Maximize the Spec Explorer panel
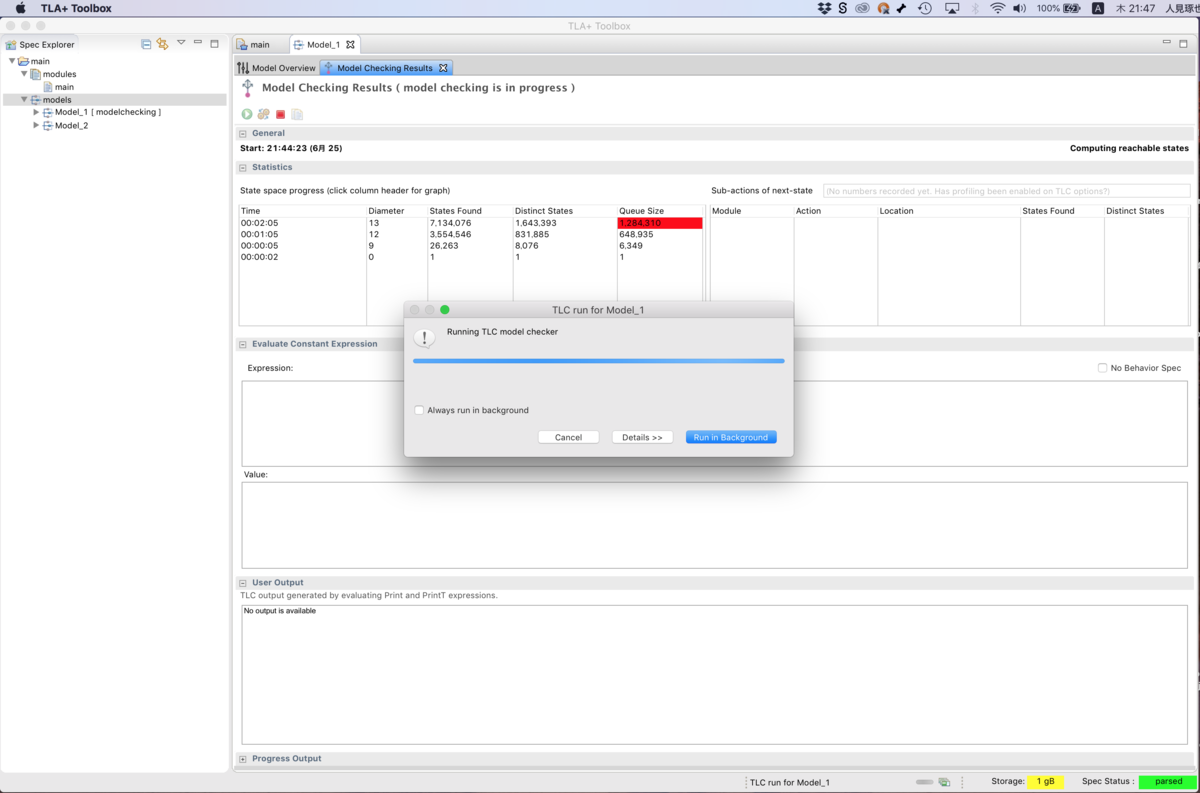1200x793 pixels. (x=214, y=43)
